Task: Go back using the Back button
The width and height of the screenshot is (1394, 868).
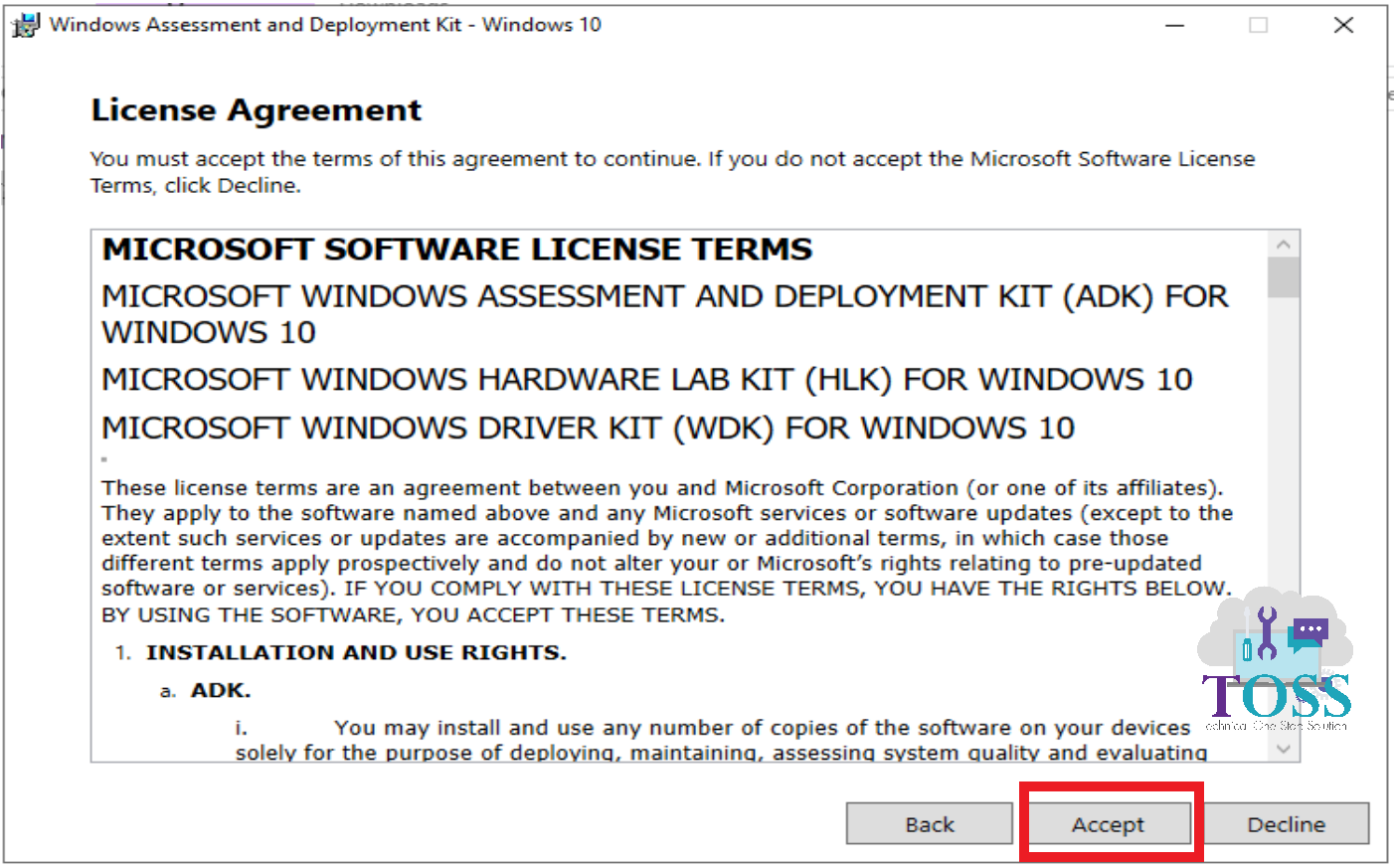Action: pos(929,823)
